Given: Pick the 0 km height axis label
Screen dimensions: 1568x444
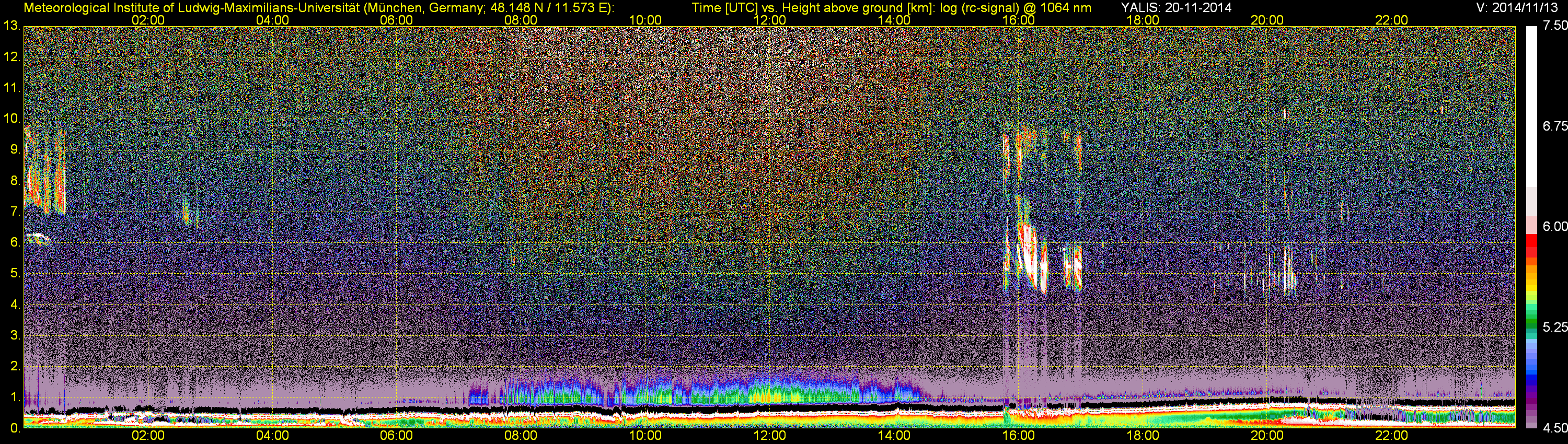Looking at the screenshot, I should pyautogui.click(x=15, y=429).
